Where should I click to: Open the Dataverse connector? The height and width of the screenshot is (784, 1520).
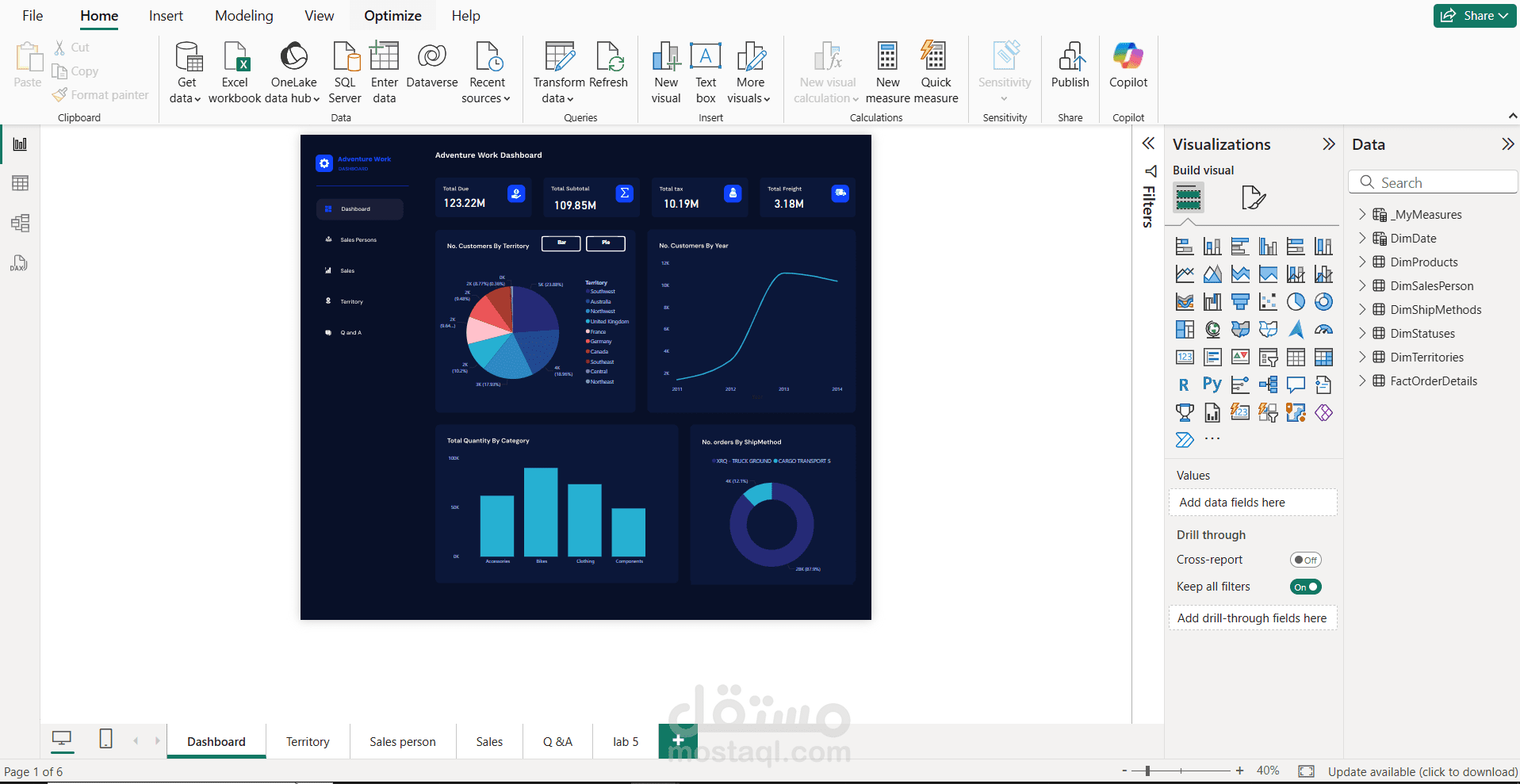432,65
